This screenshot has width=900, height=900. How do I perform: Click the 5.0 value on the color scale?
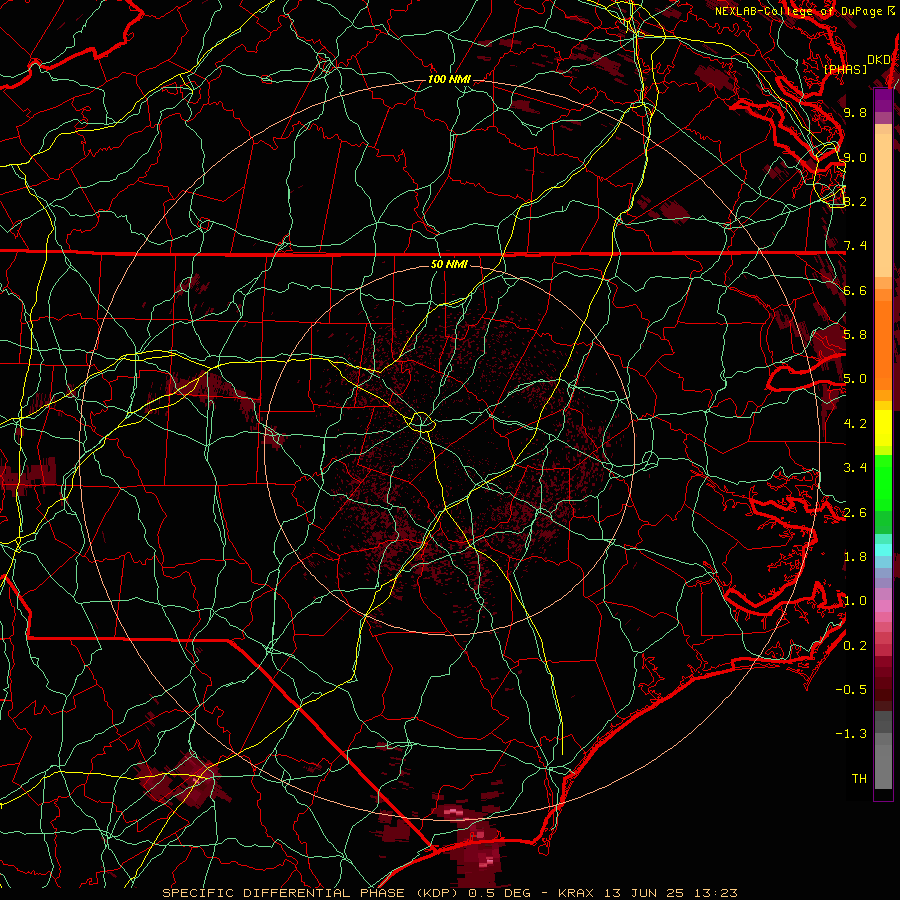pyautogui.click(x=855, y=379)
